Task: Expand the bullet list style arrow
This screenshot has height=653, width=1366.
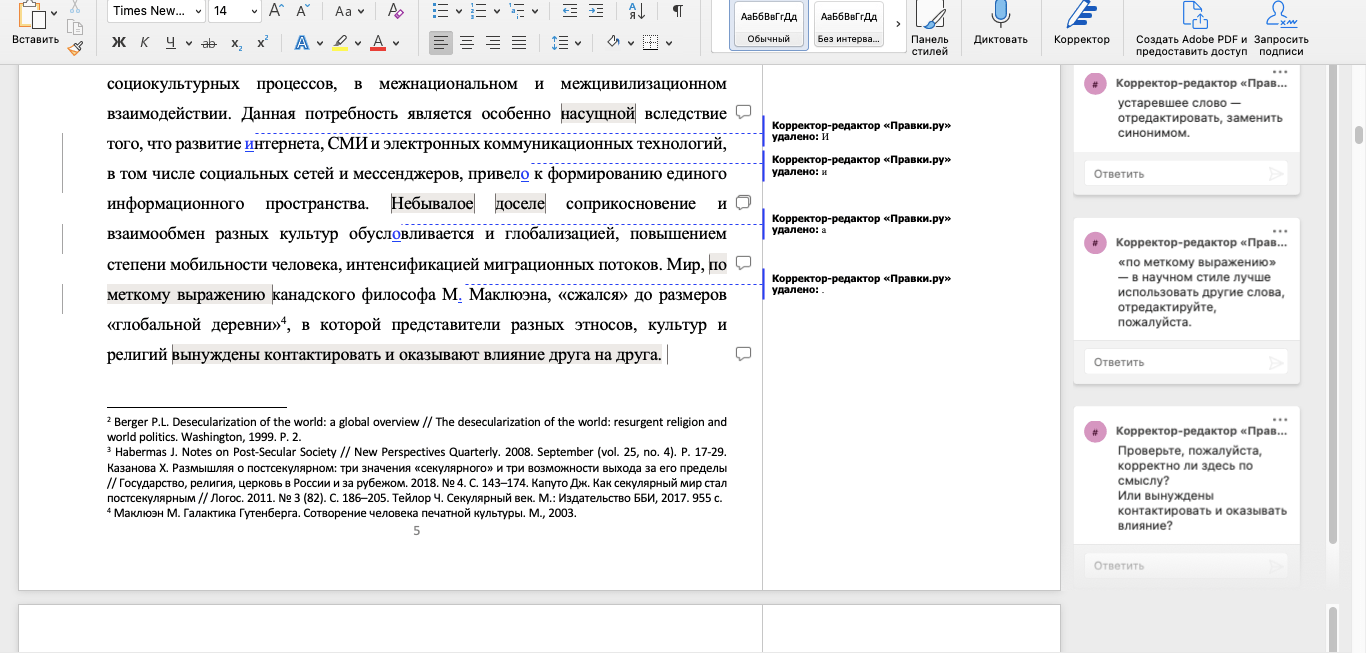Action: point(458,11)
